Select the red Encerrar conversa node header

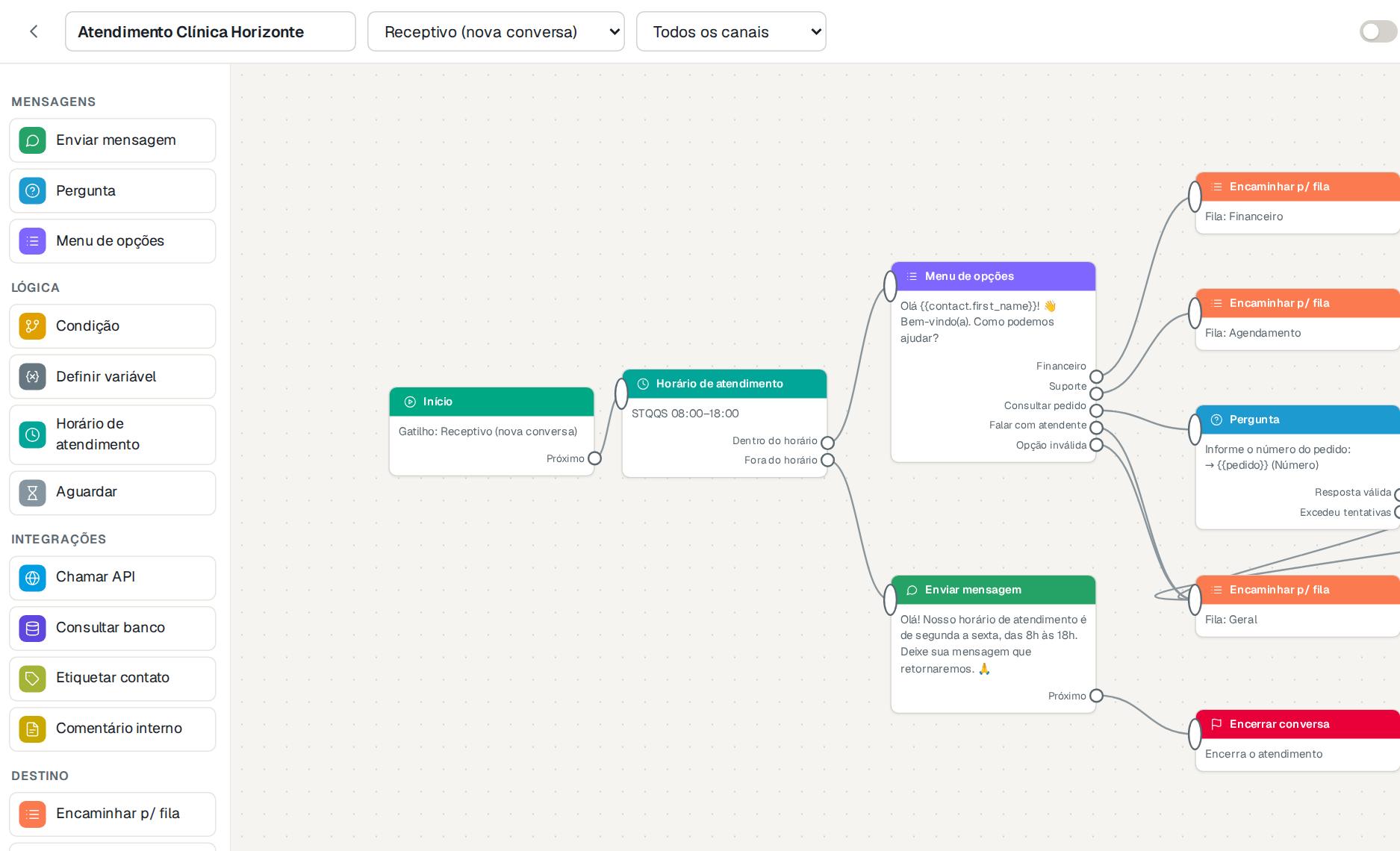coord(1298,724)
